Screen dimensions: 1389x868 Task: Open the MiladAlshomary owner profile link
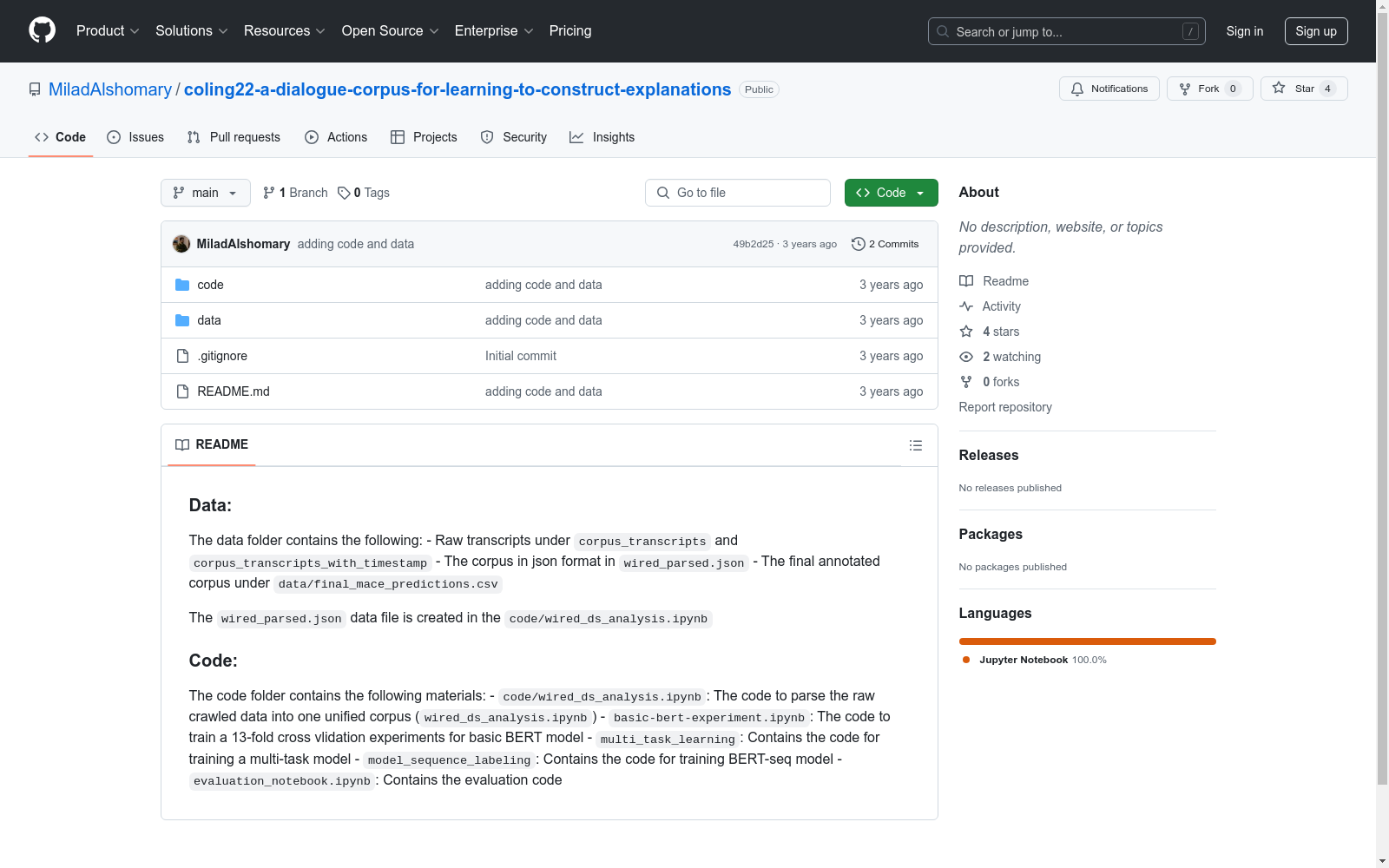pyautogui.click(x=110, y=89)
